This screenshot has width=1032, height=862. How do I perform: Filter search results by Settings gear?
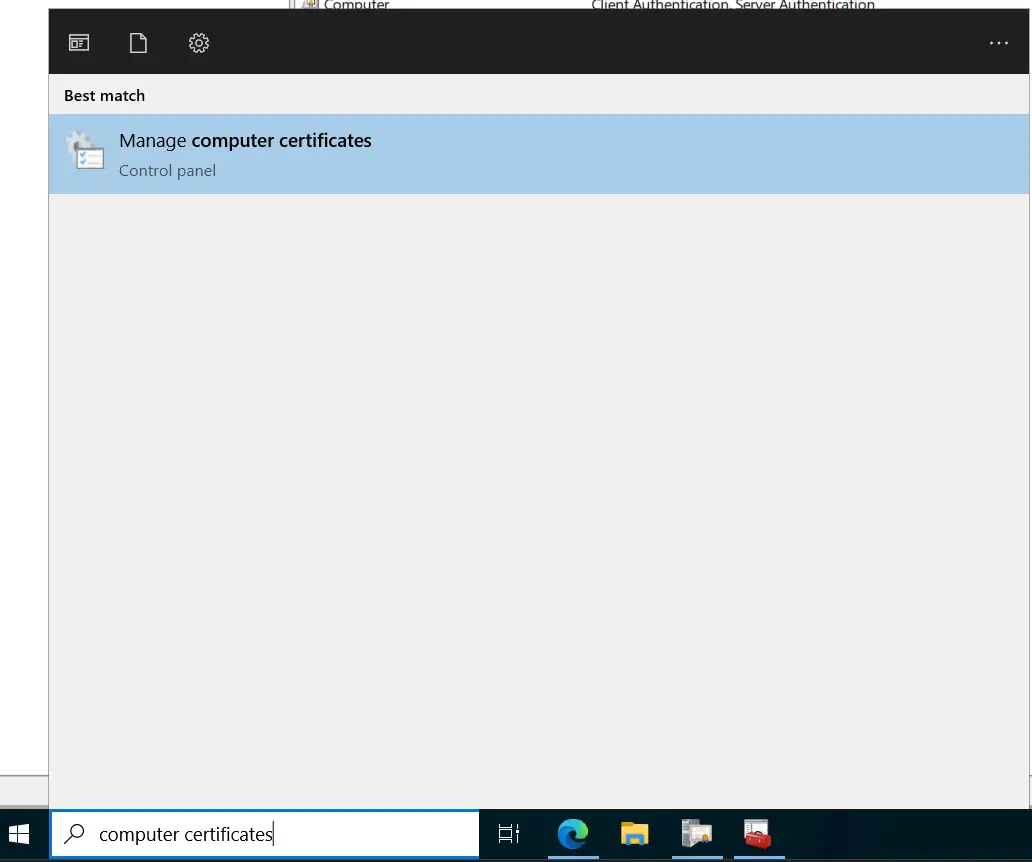198,43
